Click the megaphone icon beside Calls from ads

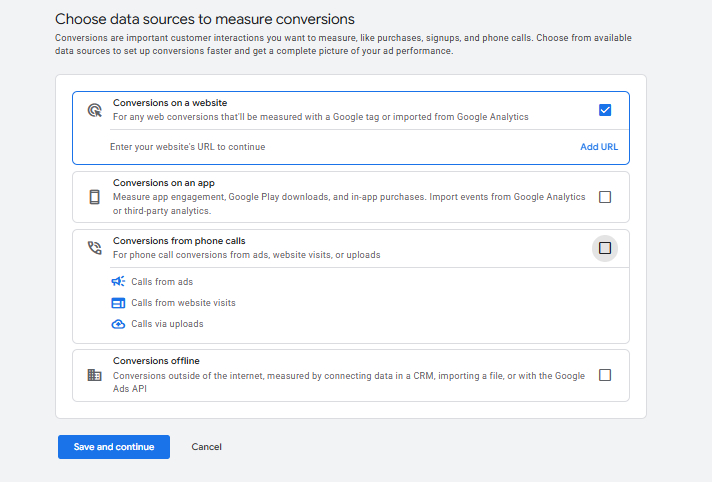118,282
